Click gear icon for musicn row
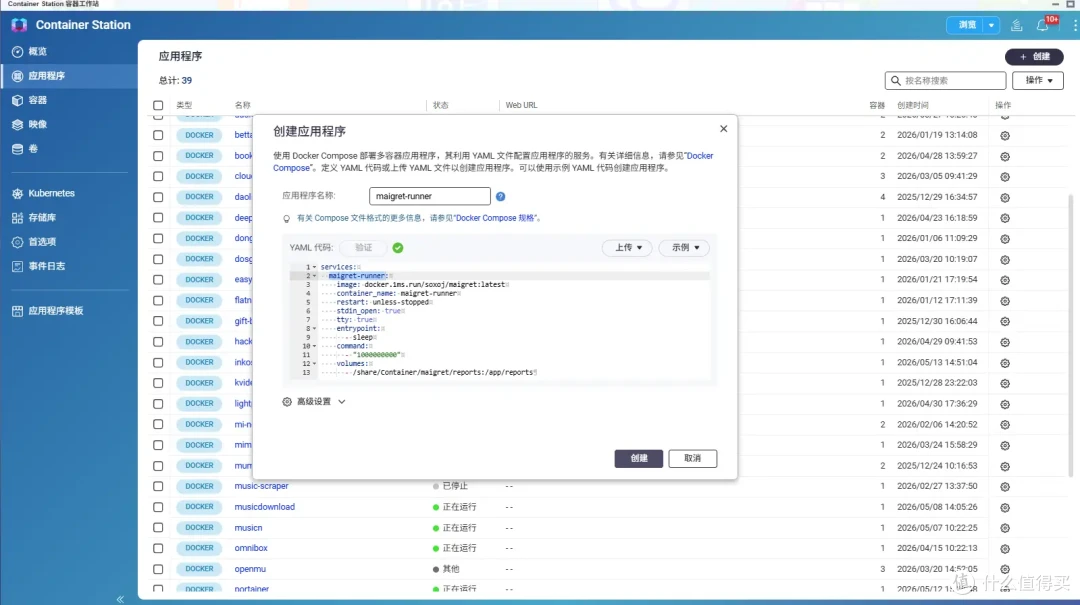Screen dimensions: 1080x605 pos(1005,529)
